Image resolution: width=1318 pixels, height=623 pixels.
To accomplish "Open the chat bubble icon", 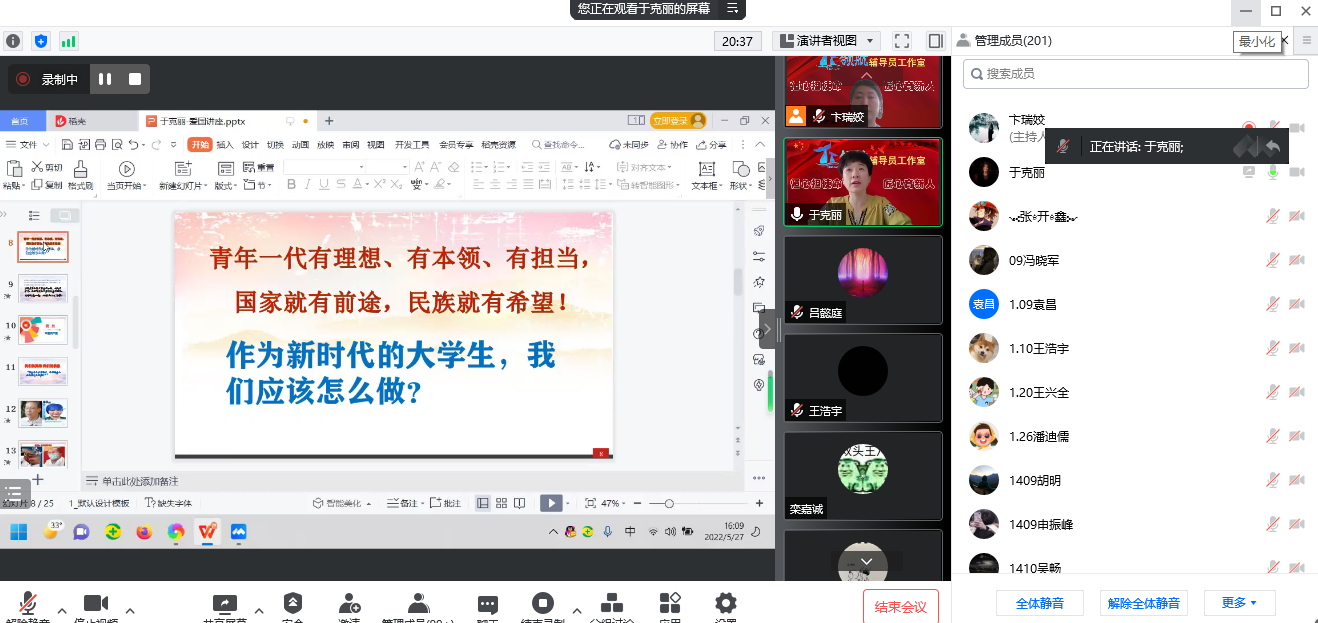I will [x=487, y=604].
